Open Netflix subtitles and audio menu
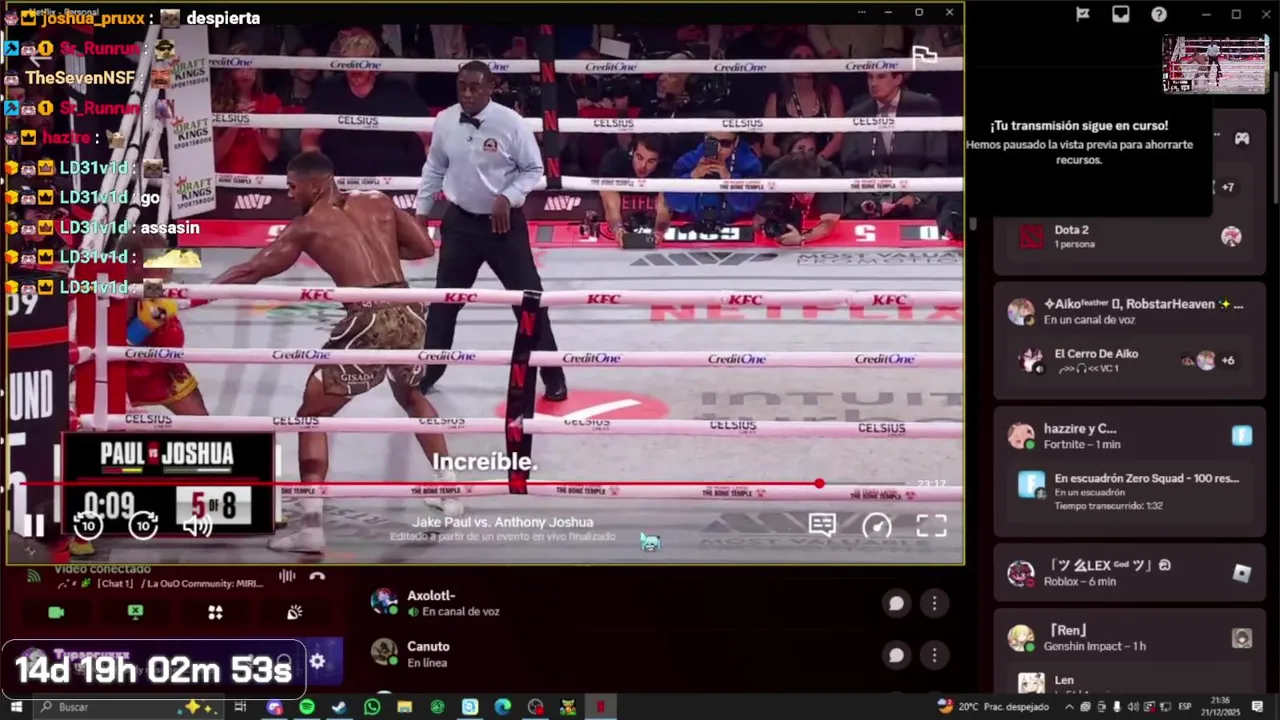This screenshot has width=1280, height=720. pyautogui.click(x=822, y=525)
